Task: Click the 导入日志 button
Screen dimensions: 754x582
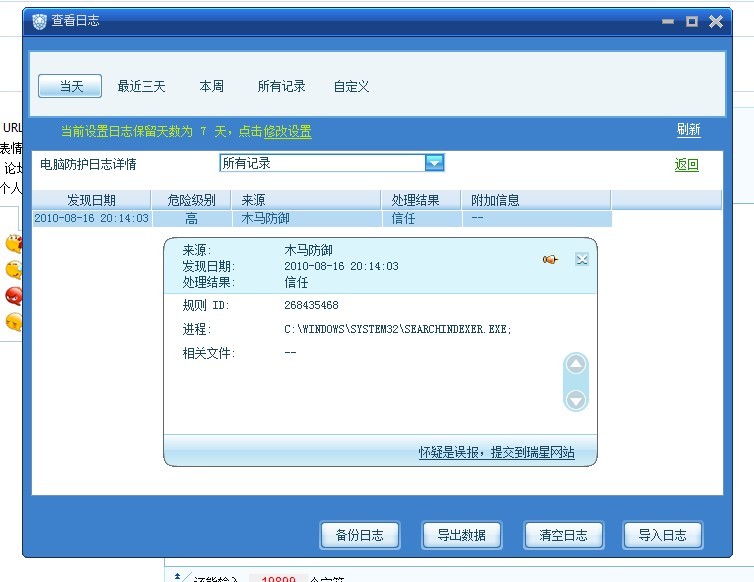Action: point(663,535)
